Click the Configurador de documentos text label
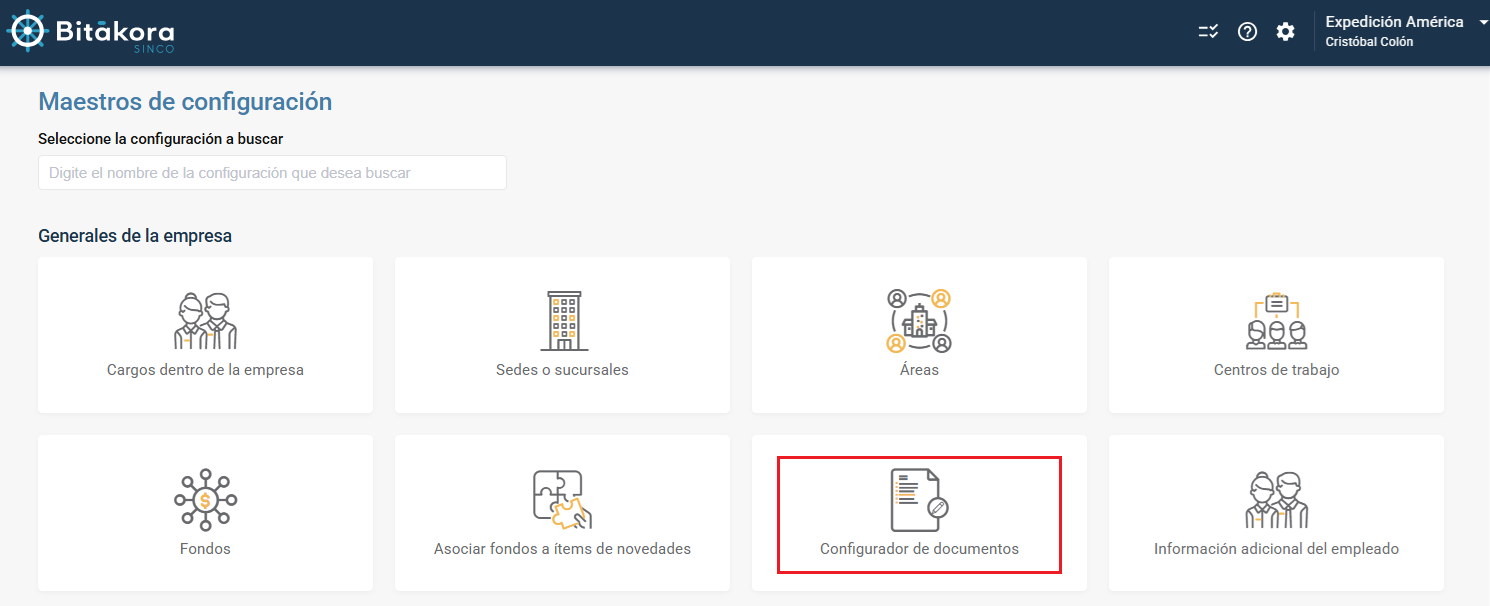 click(919, 549)
